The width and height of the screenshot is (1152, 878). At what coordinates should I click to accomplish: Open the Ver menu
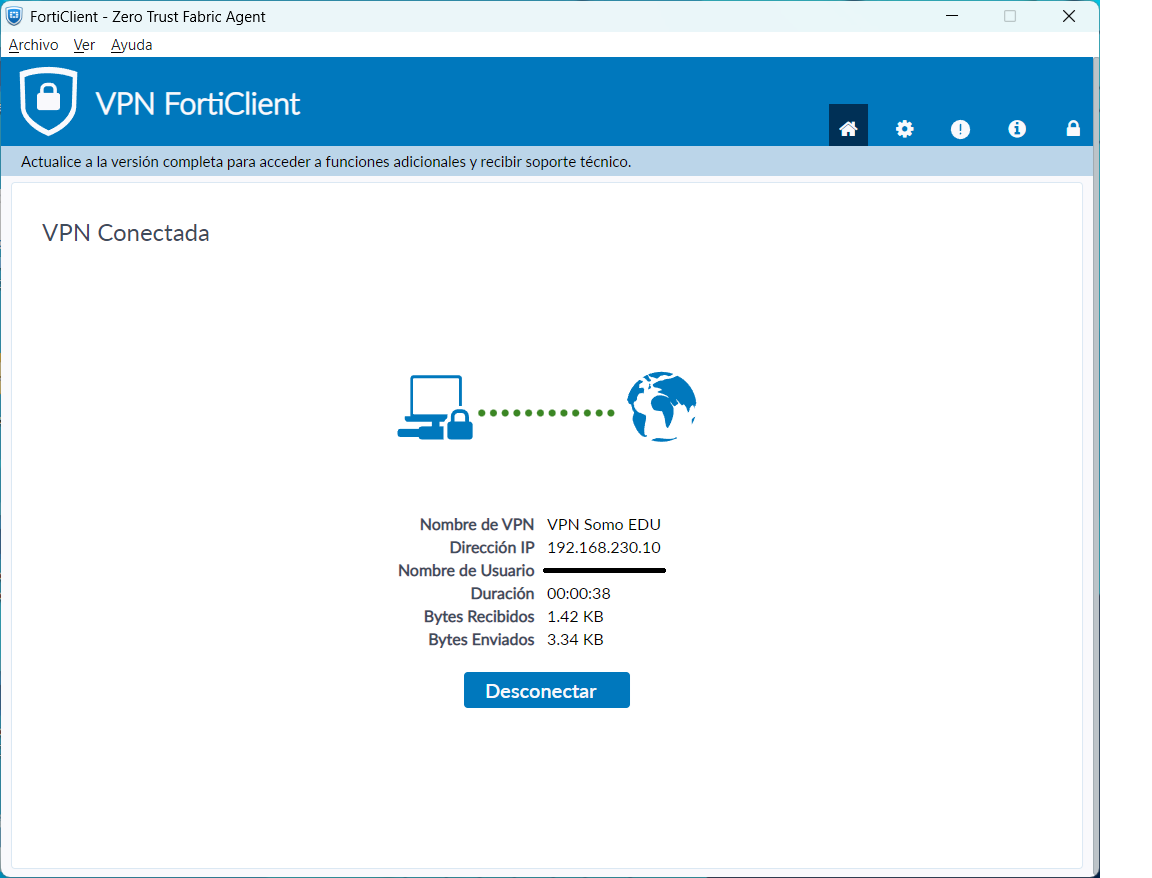click(84, 45)
